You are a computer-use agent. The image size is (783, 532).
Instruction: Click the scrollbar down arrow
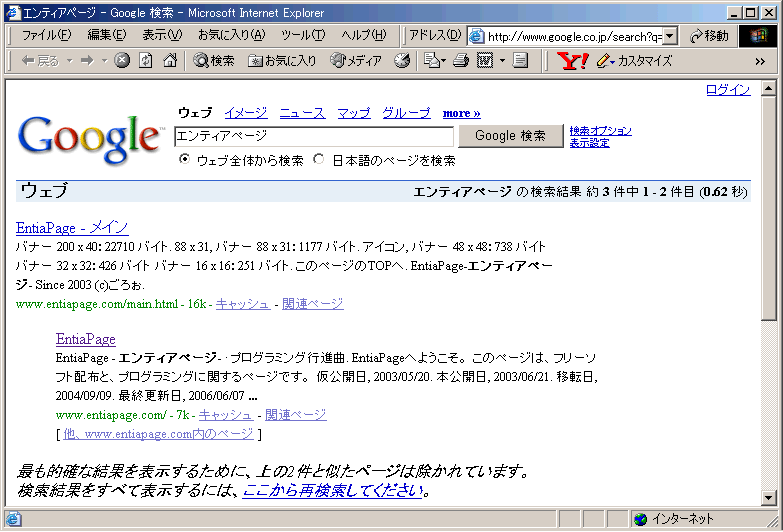click(769, 497)
